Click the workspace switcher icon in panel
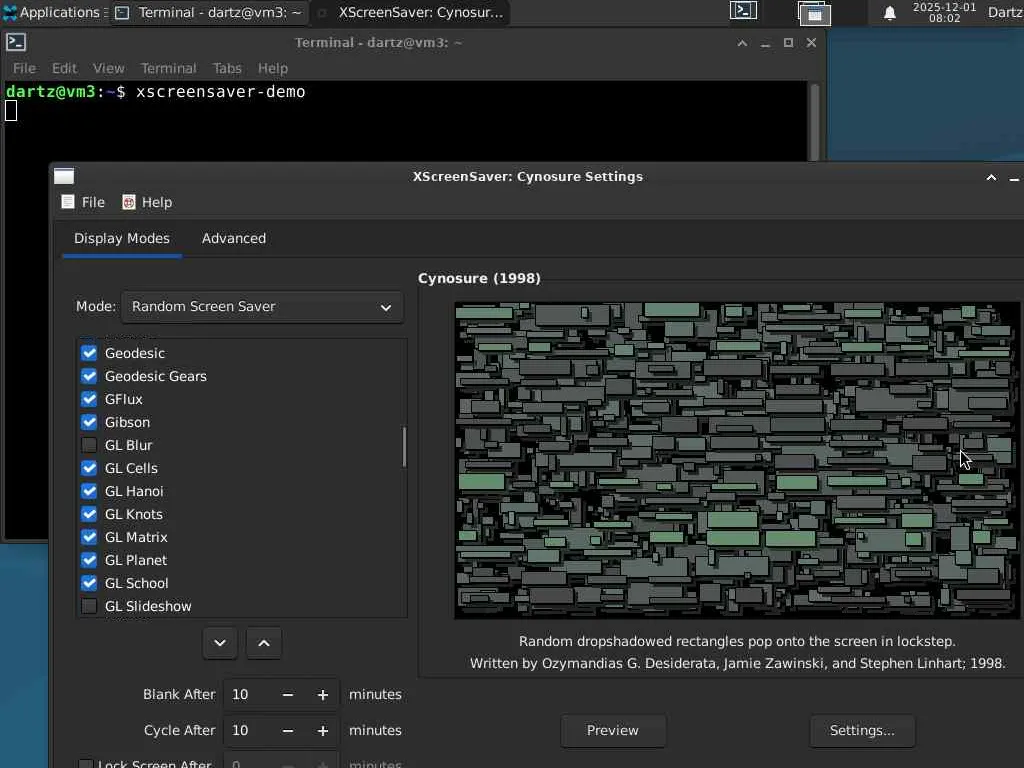Screen dimensions: 1024x768 [814, 13]
